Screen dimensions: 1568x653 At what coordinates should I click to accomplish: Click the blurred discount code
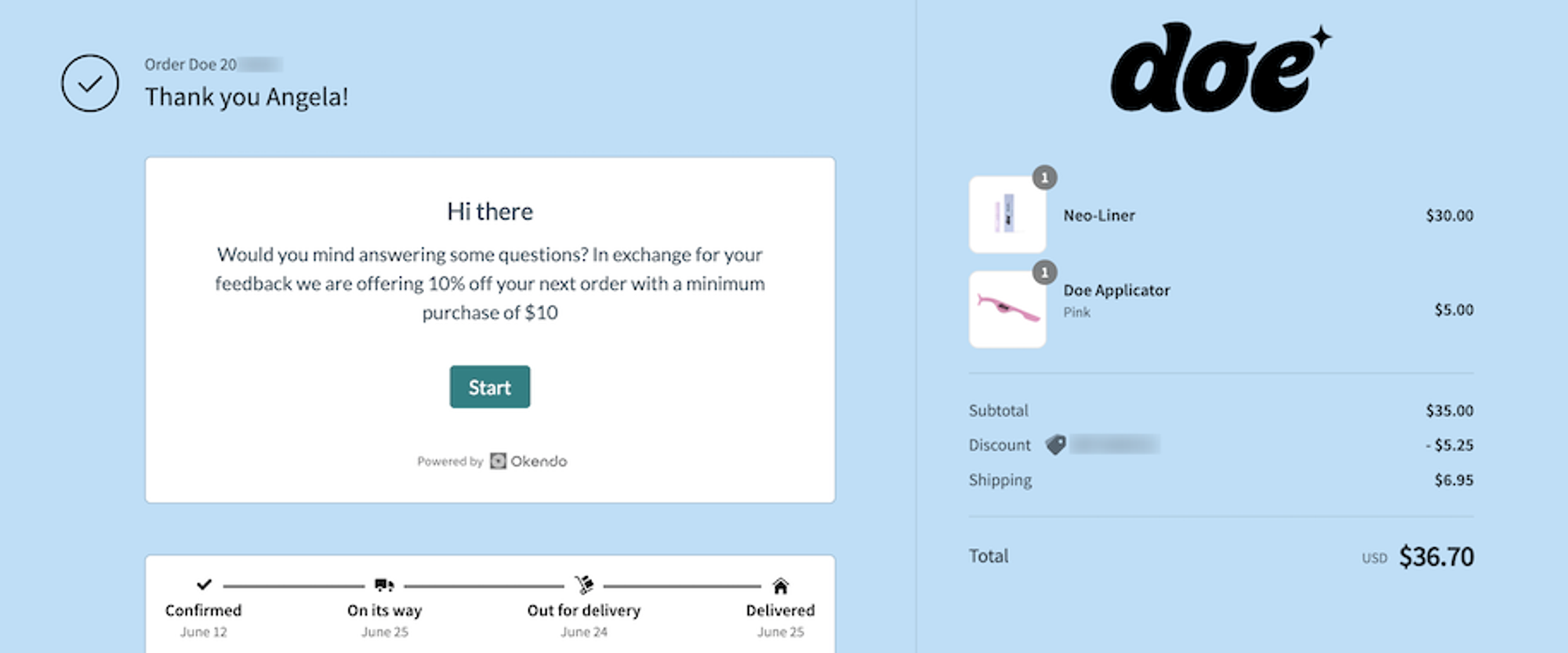pyautogui.click(x=1114, y=445)
